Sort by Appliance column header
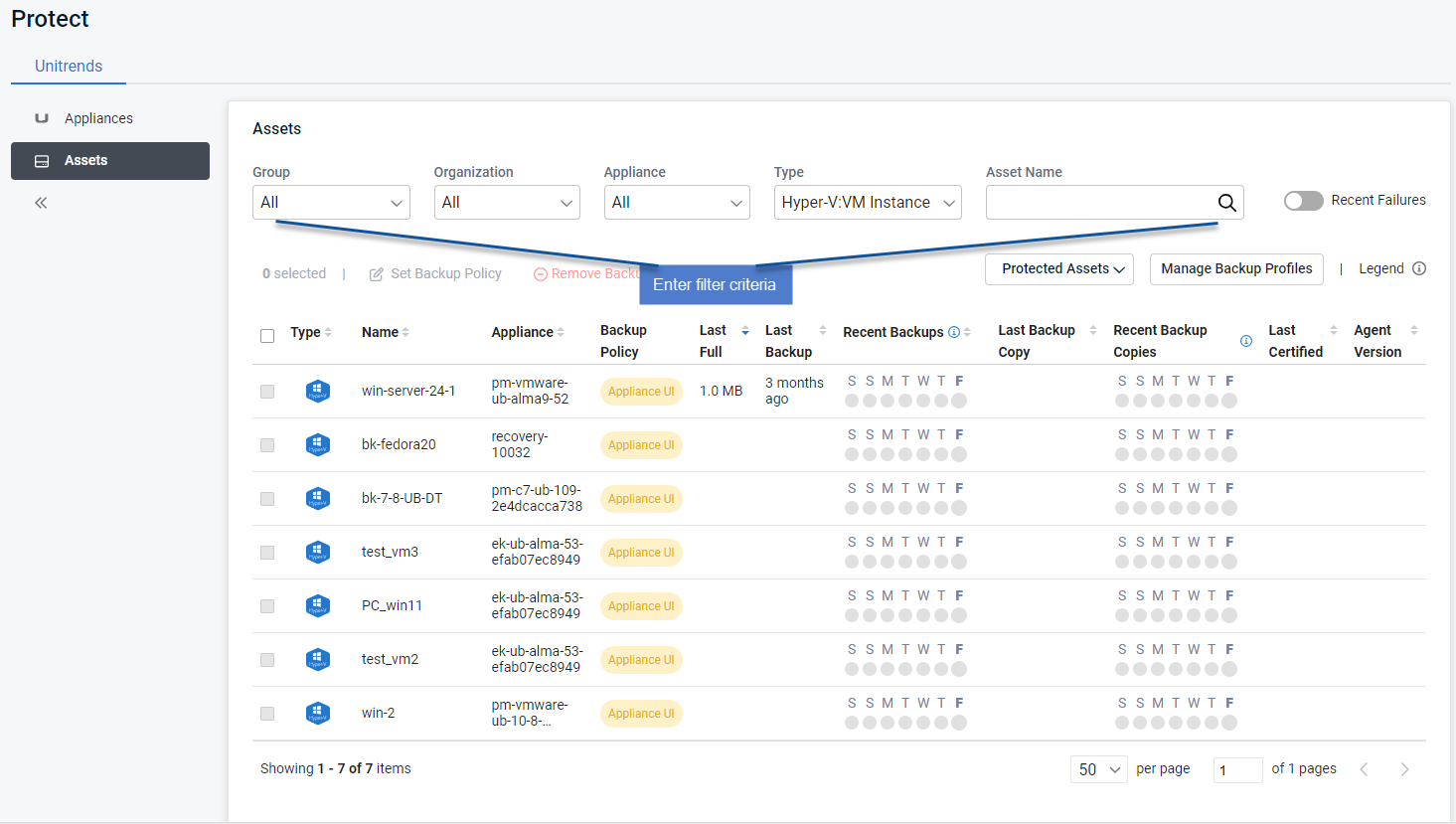Viewport: 1456px width, 824px height. [528, 332]
